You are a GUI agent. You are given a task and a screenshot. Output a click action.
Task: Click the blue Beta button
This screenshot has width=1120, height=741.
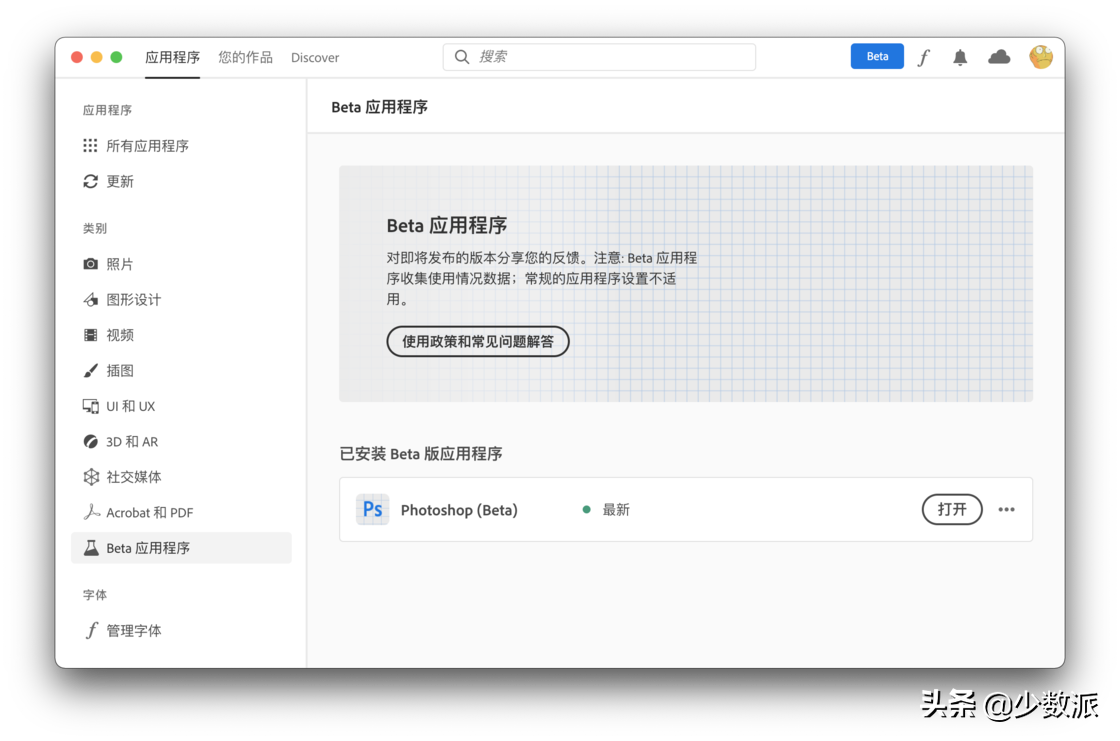(877, 56)
